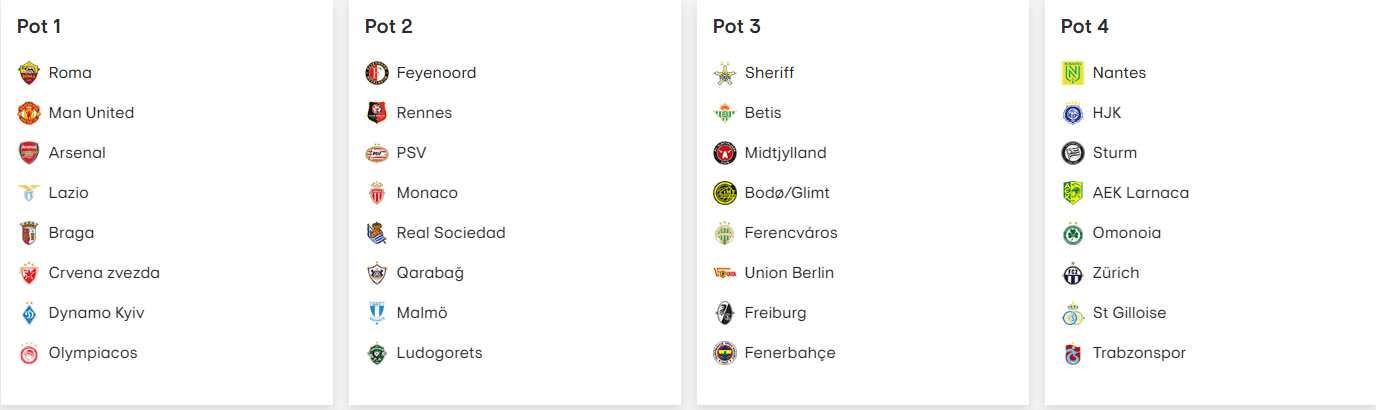Select the Fenerbahçe crest icon
1376x410 pixels.
724,353
